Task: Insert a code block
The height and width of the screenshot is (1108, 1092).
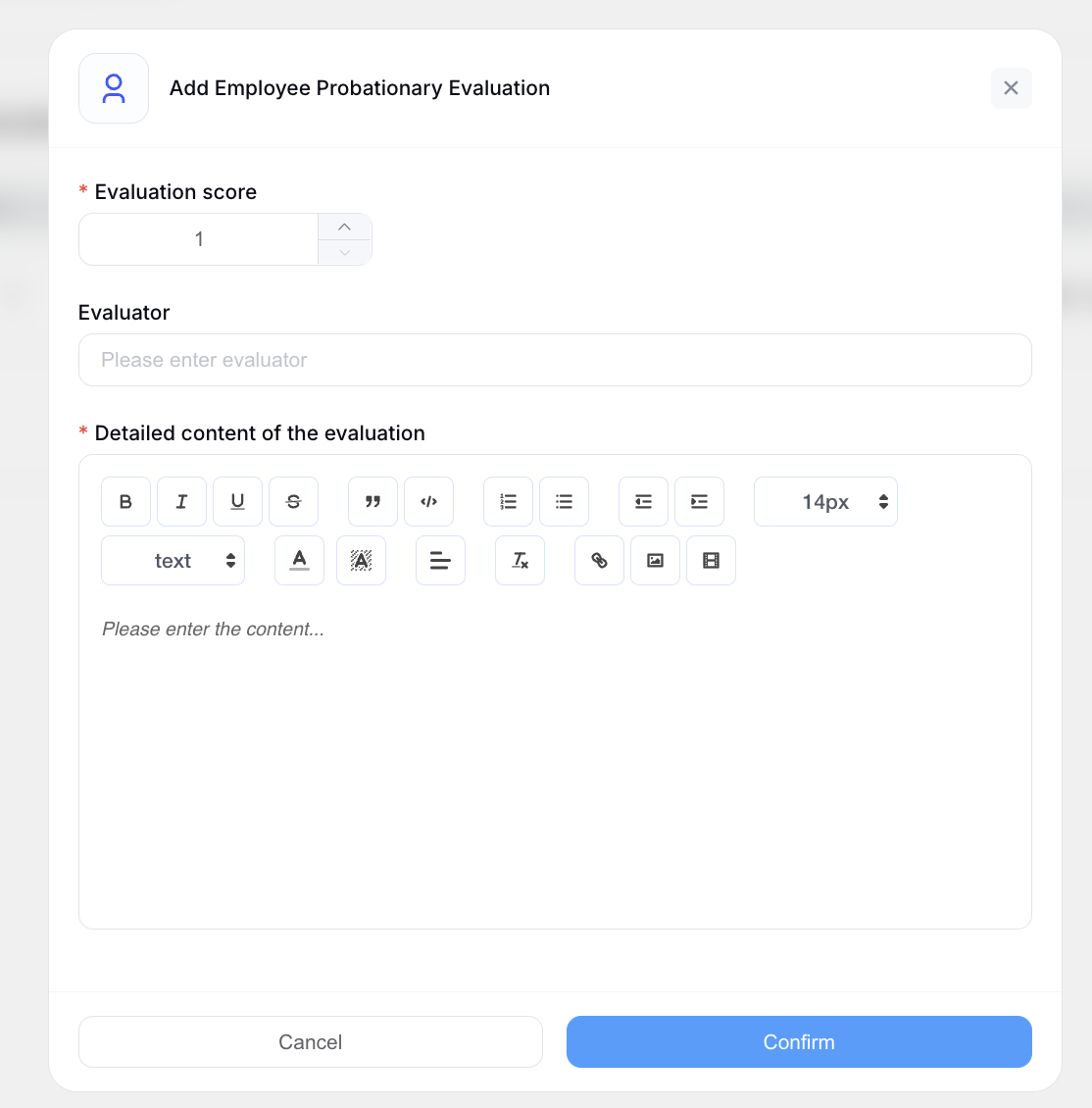Action: (428, 501)
